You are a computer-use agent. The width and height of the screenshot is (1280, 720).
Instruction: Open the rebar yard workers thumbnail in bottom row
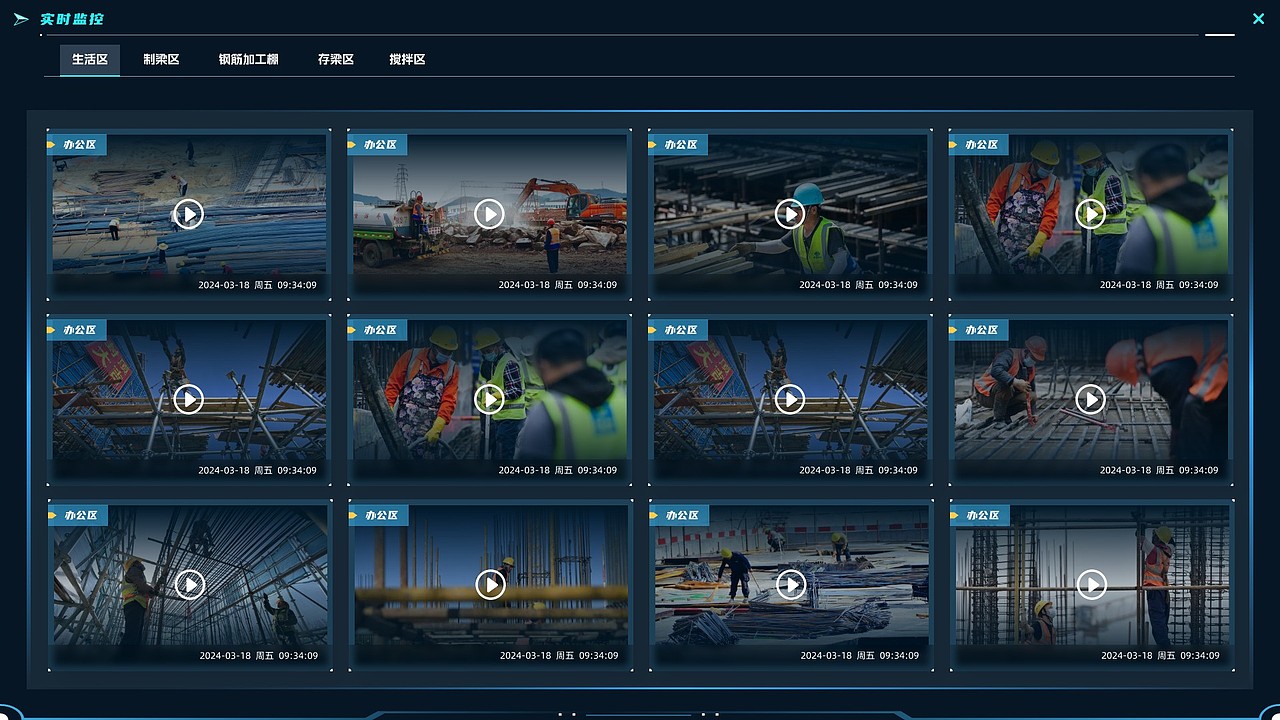click(791, 585)
